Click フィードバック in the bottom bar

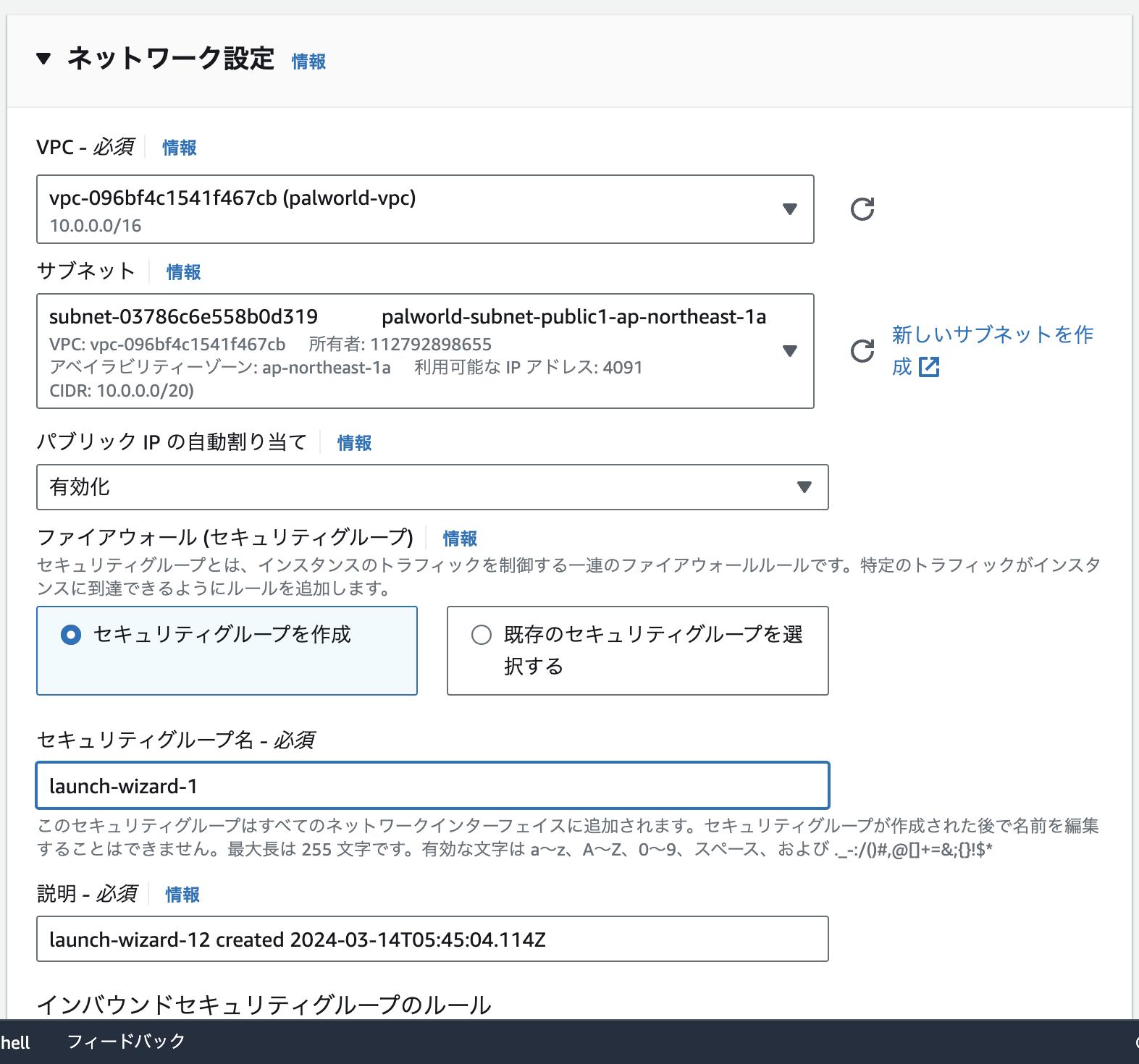[126, 1042]
